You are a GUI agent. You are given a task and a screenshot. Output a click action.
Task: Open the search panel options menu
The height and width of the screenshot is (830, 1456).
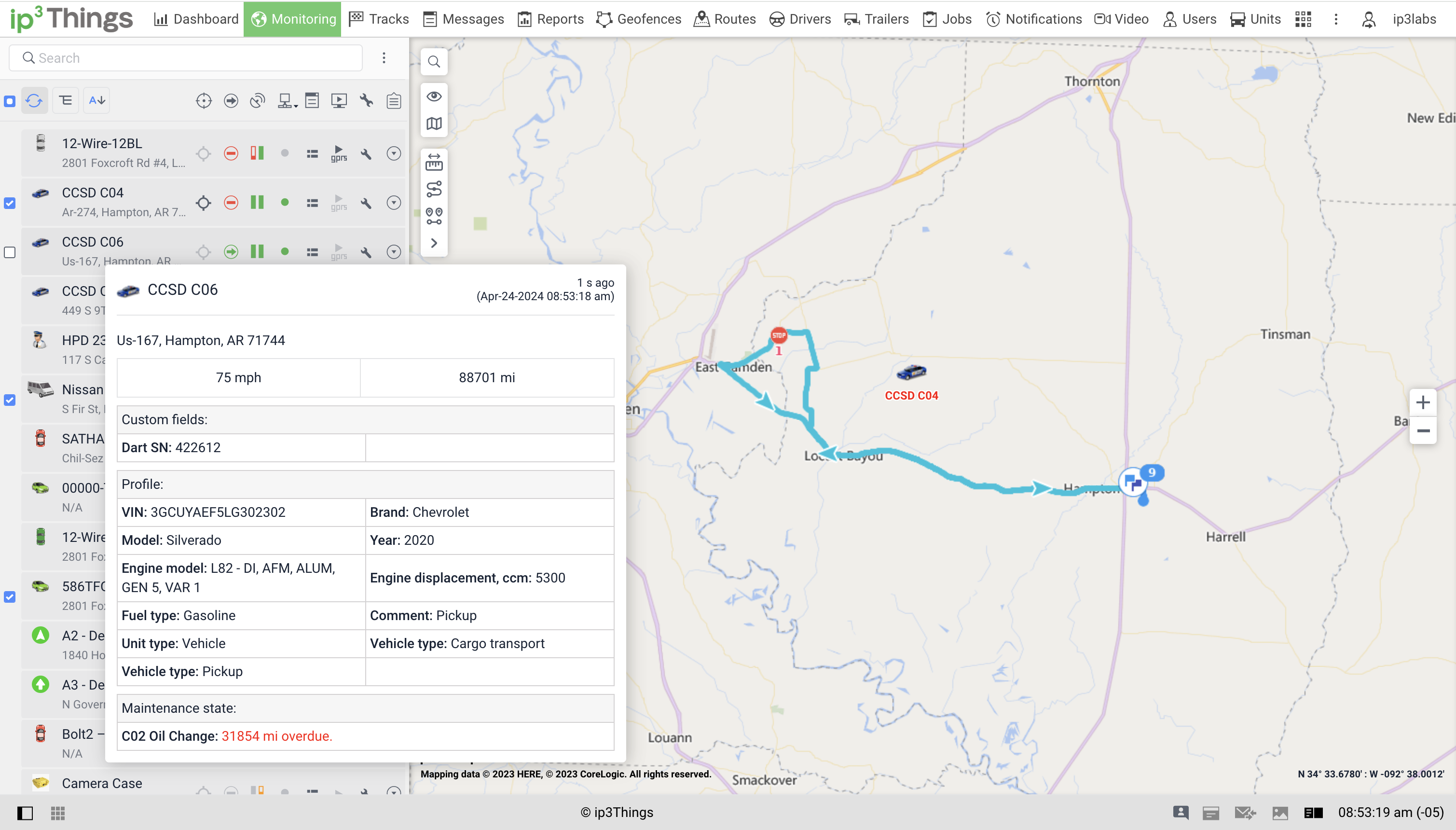point(384,58)
